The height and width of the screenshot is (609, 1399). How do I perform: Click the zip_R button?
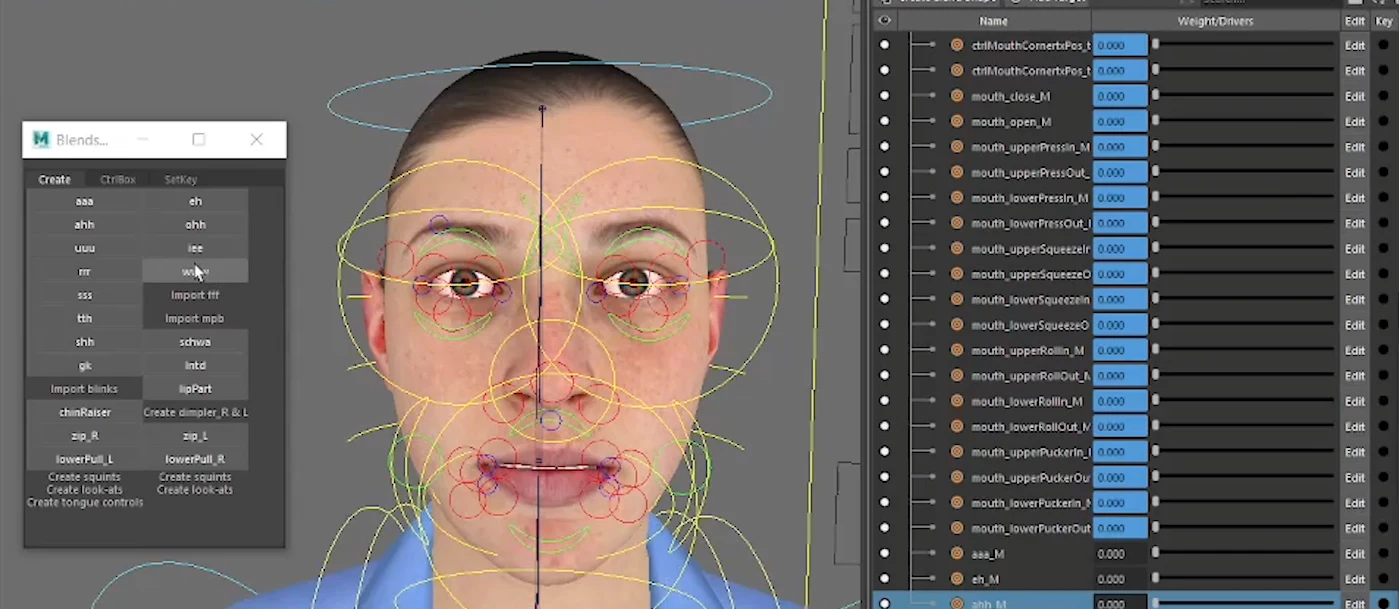tap(85, 436)
